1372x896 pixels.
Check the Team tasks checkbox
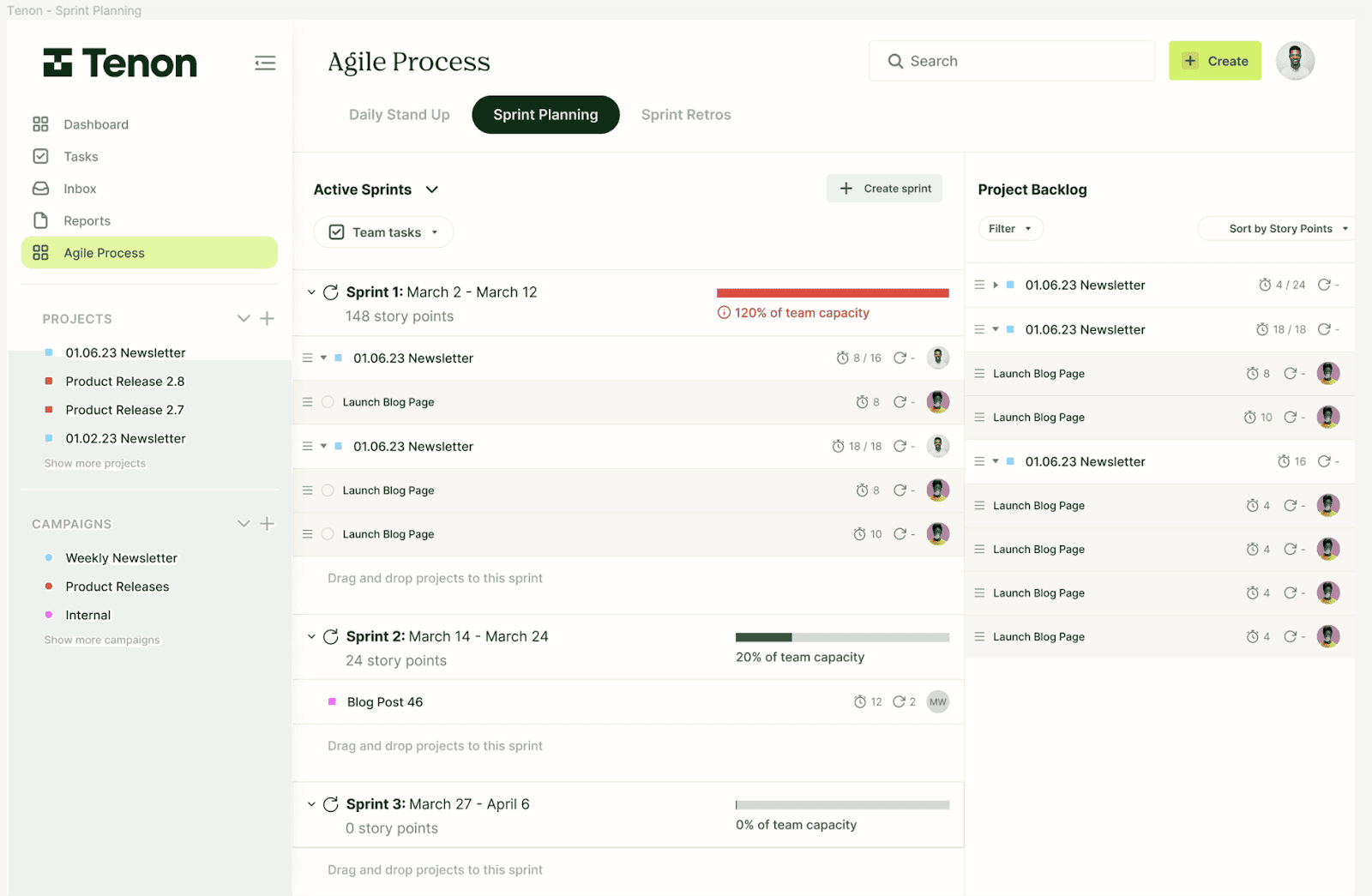point(336,232)
